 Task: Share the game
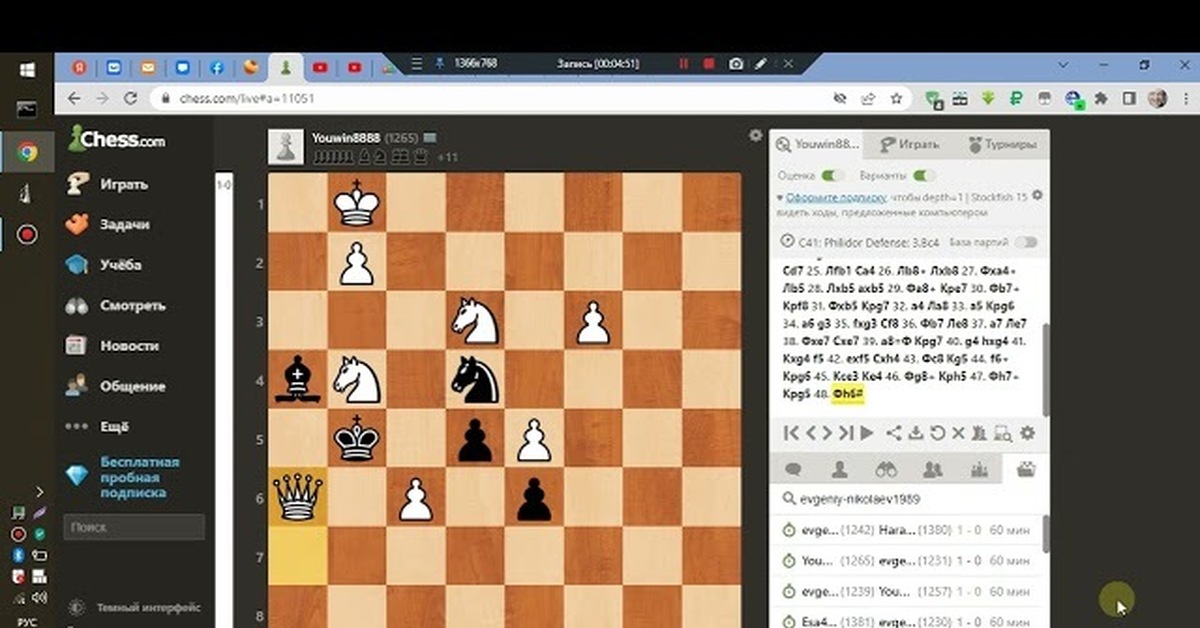point(895,434)
